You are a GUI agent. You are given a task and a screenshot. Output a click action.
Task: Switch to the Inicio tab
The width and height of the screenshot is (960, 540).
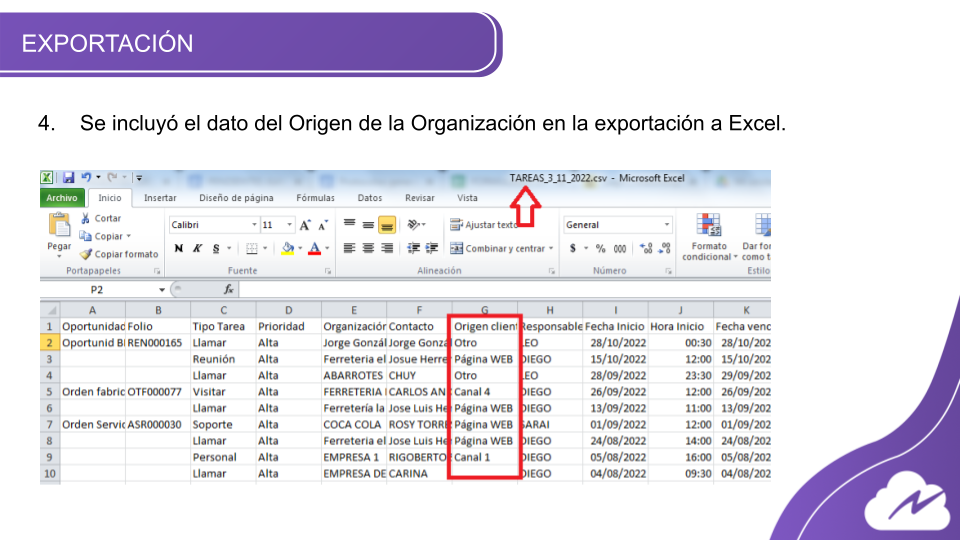pos(110,198)
